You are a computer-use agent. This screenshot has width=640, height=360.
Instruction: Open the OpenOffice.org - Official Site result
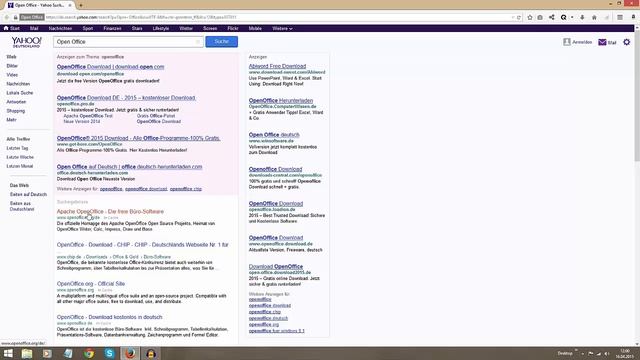coord(91,284)
